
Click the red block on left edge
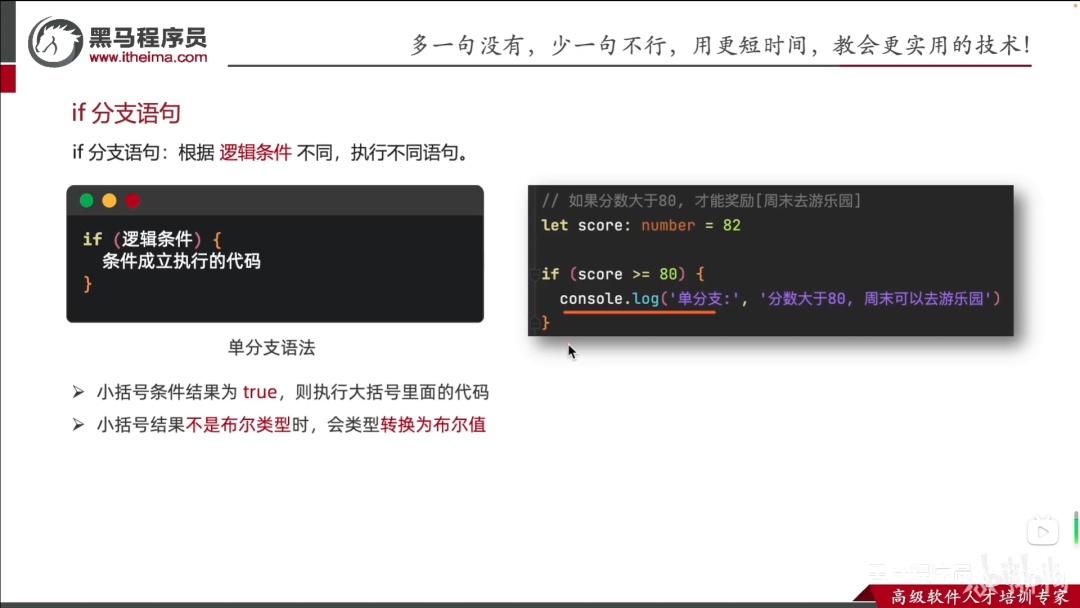click(8, 78)
